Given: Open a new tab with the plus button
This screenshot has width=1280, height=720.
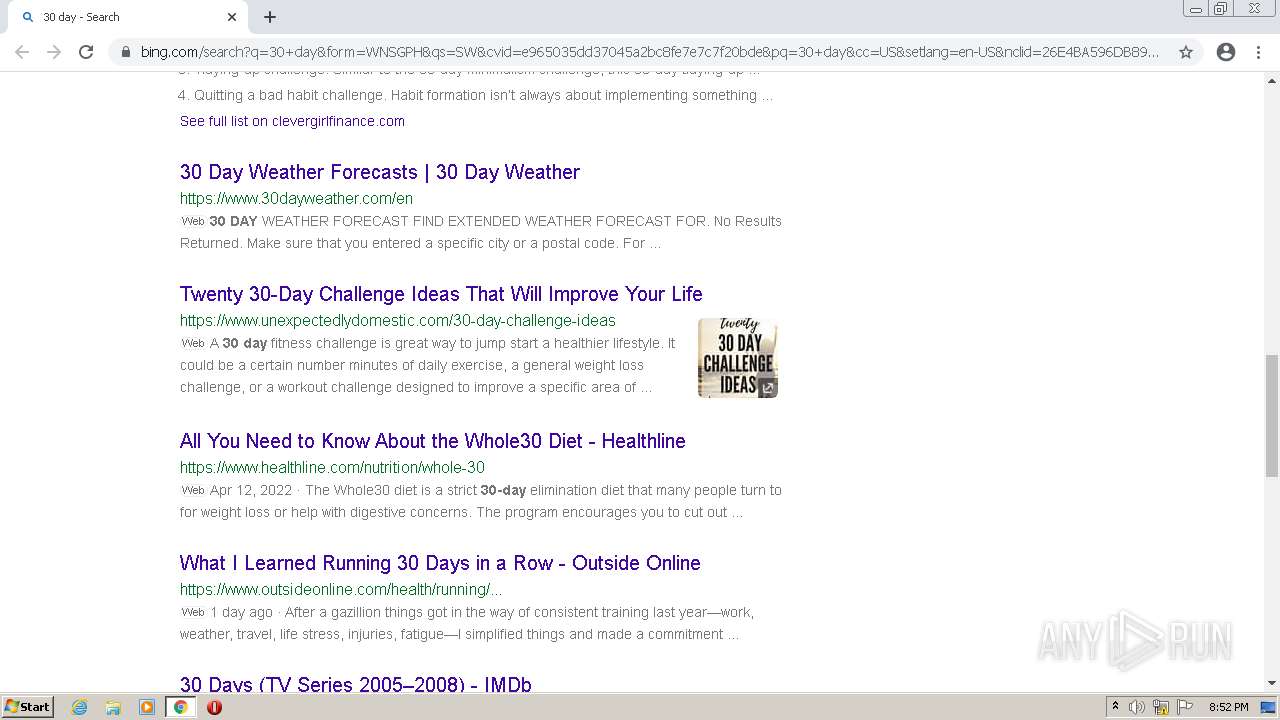Looking at the screenshot, I should 270,17.
